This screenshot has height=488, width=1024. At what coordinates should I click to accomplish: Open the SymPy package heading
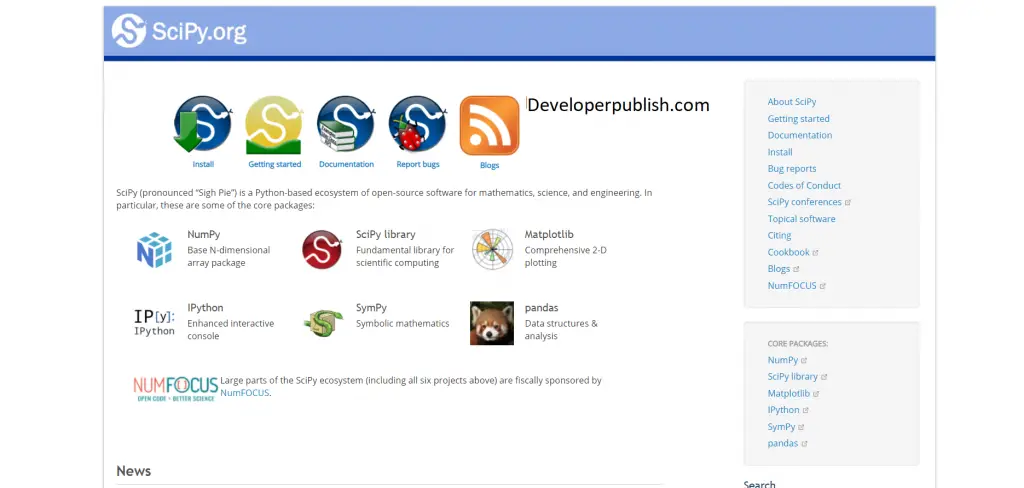371,308
